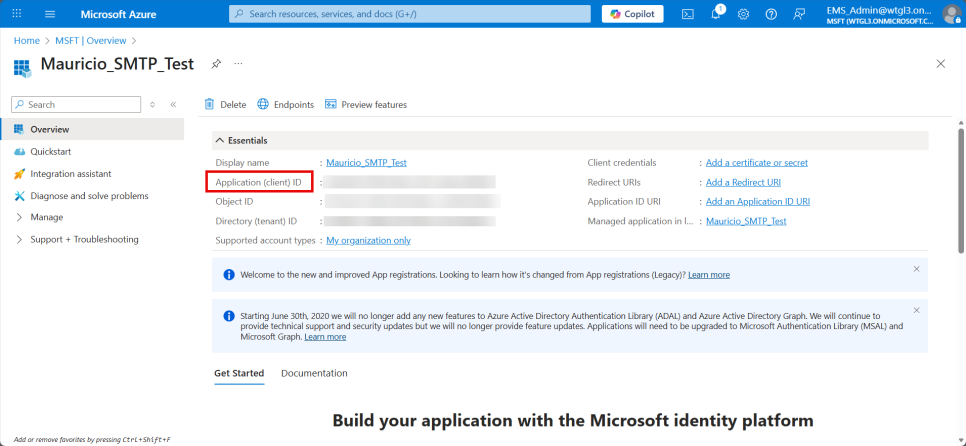The height and width of the screenshot is (446, 966).
Task: Open portal settings gear
Action: point(743,14)
